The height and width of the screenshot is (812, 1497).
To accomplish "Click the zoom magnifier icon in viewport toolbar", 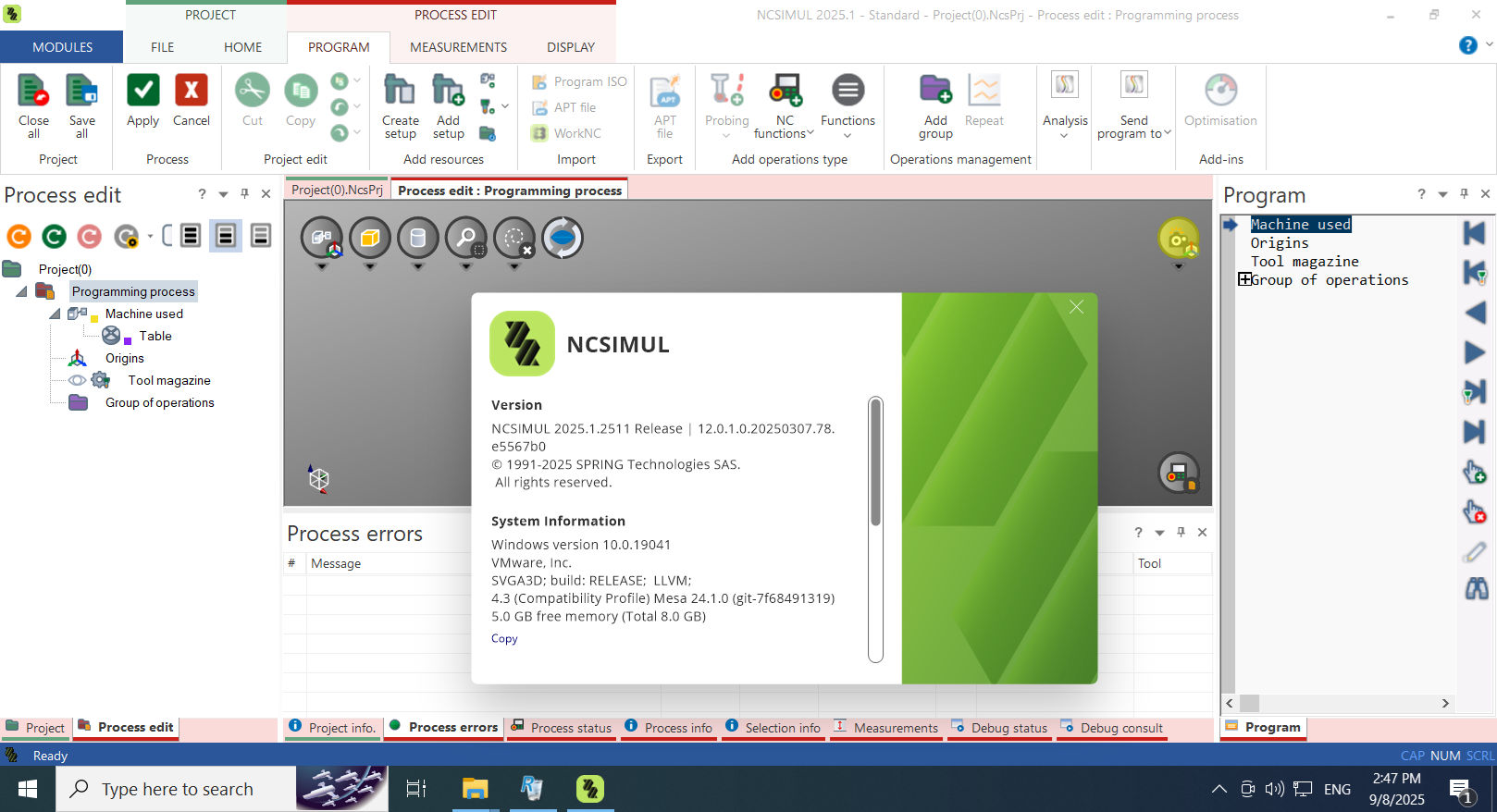I will (x=466, y=239).
